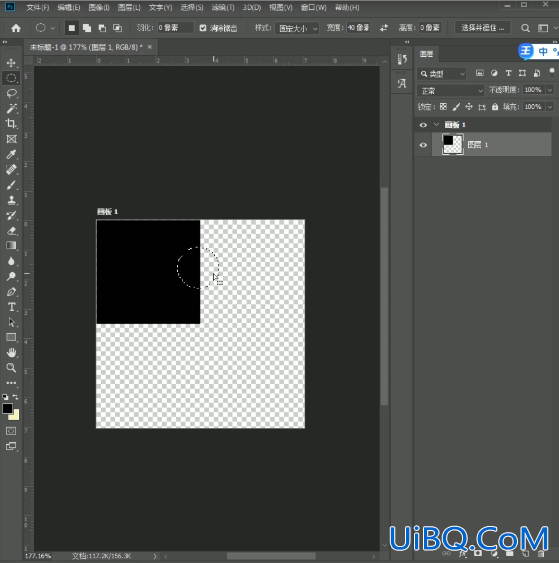The image size is (559, 563).
Task: Click the background pale yellow color swatch
Action: point(15,416)
